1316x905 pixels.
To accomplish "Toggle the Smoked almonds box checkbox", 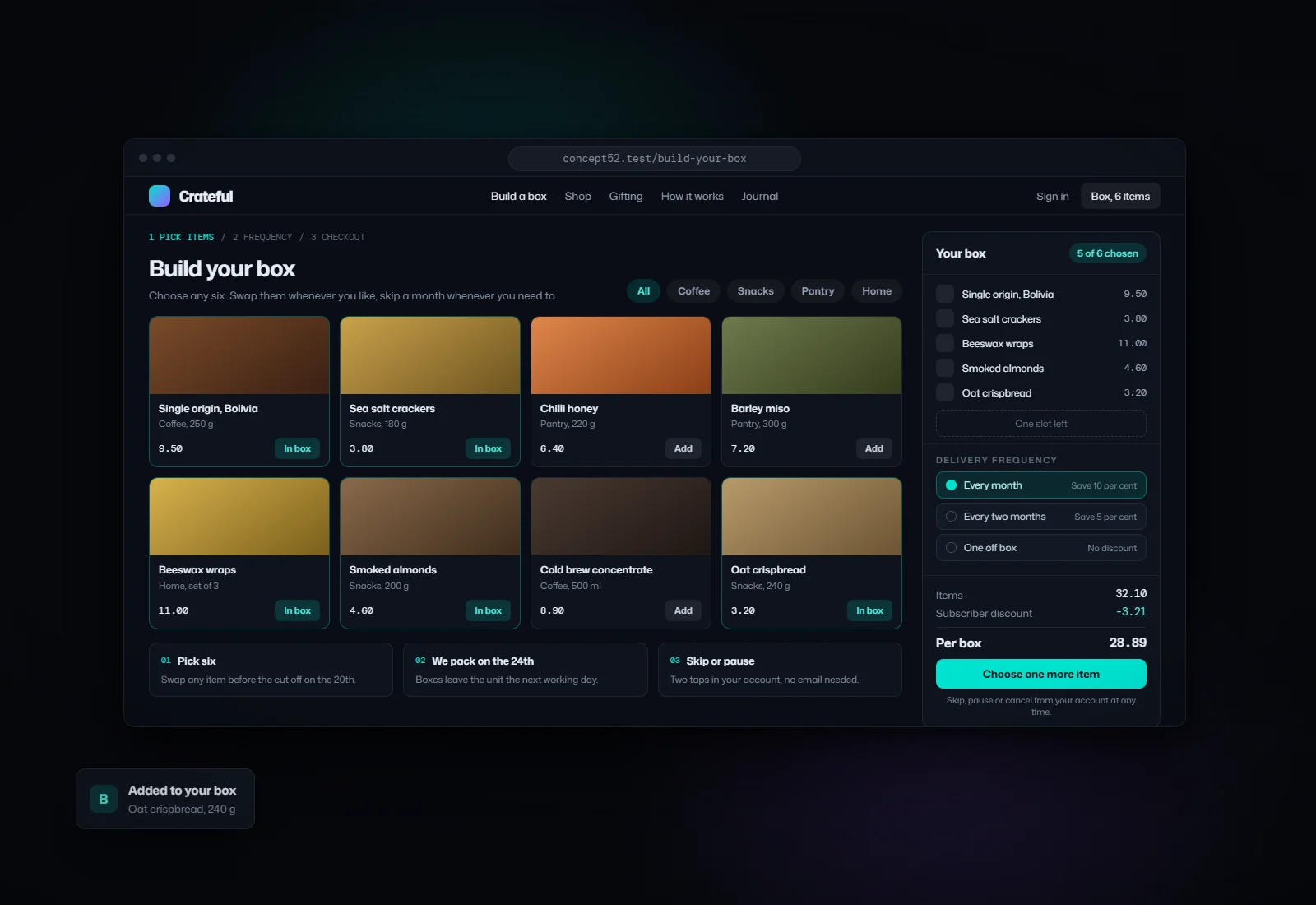I will [945, 368].
